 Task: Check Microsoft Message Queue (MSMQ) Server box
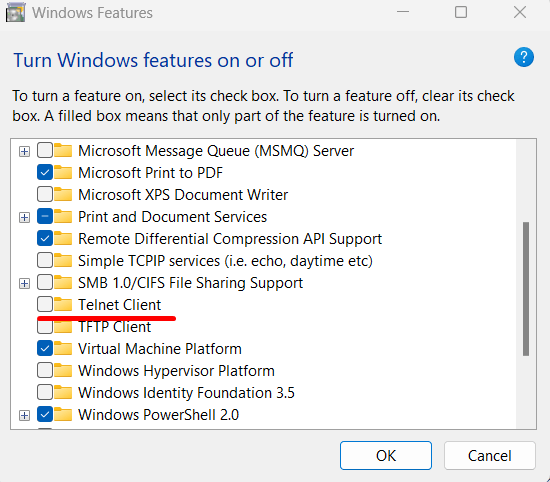coord(45,150)
